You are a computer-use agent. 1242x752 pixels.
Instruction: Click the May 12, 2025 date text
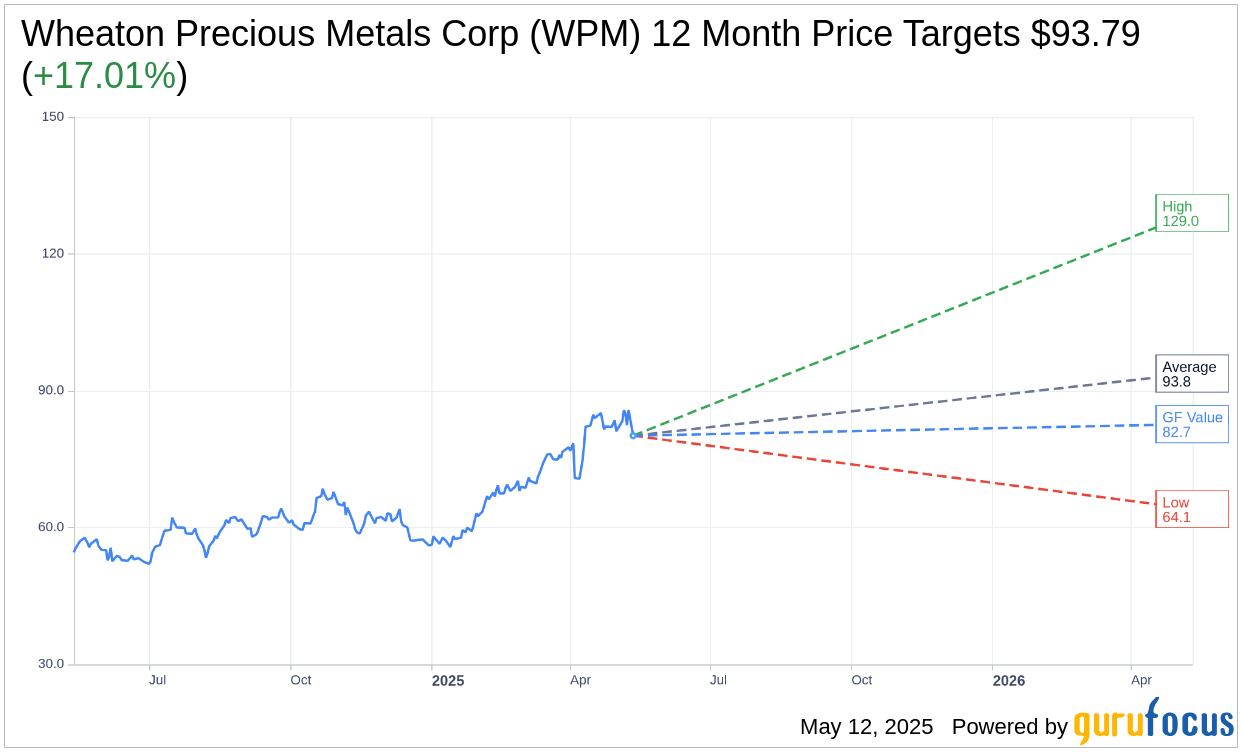click(866, 727)
